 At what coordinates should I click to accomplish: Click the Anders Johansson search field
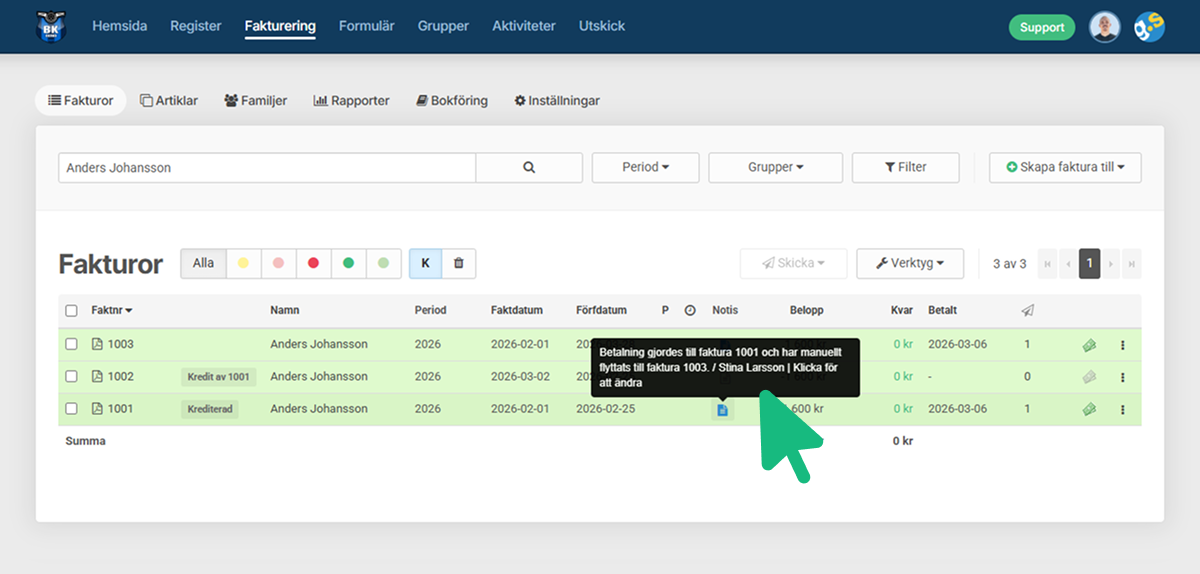pyautogui.click(x=267, y=168)
